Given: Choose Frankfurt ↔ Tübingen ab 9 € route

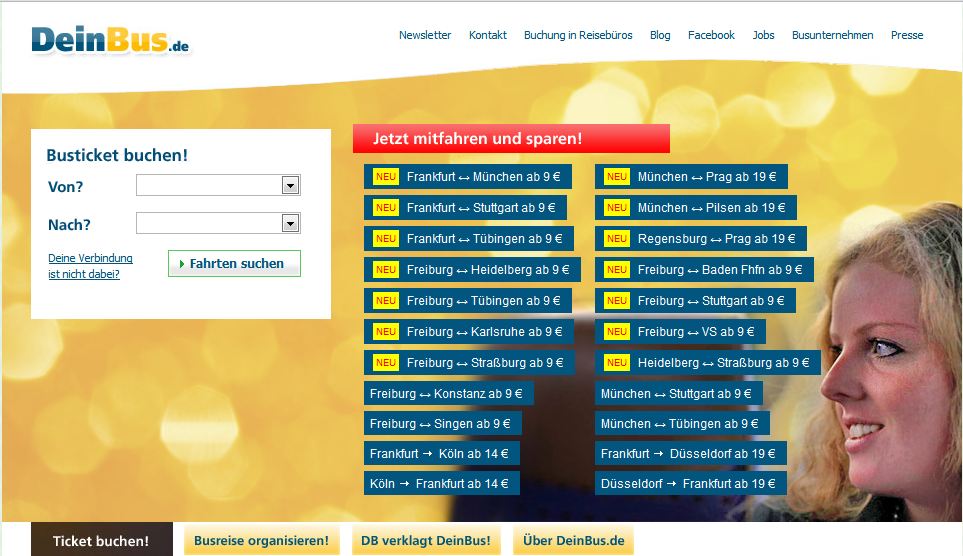Looking at the screenshot, I should pyautogui.click(x=469, y=238).
